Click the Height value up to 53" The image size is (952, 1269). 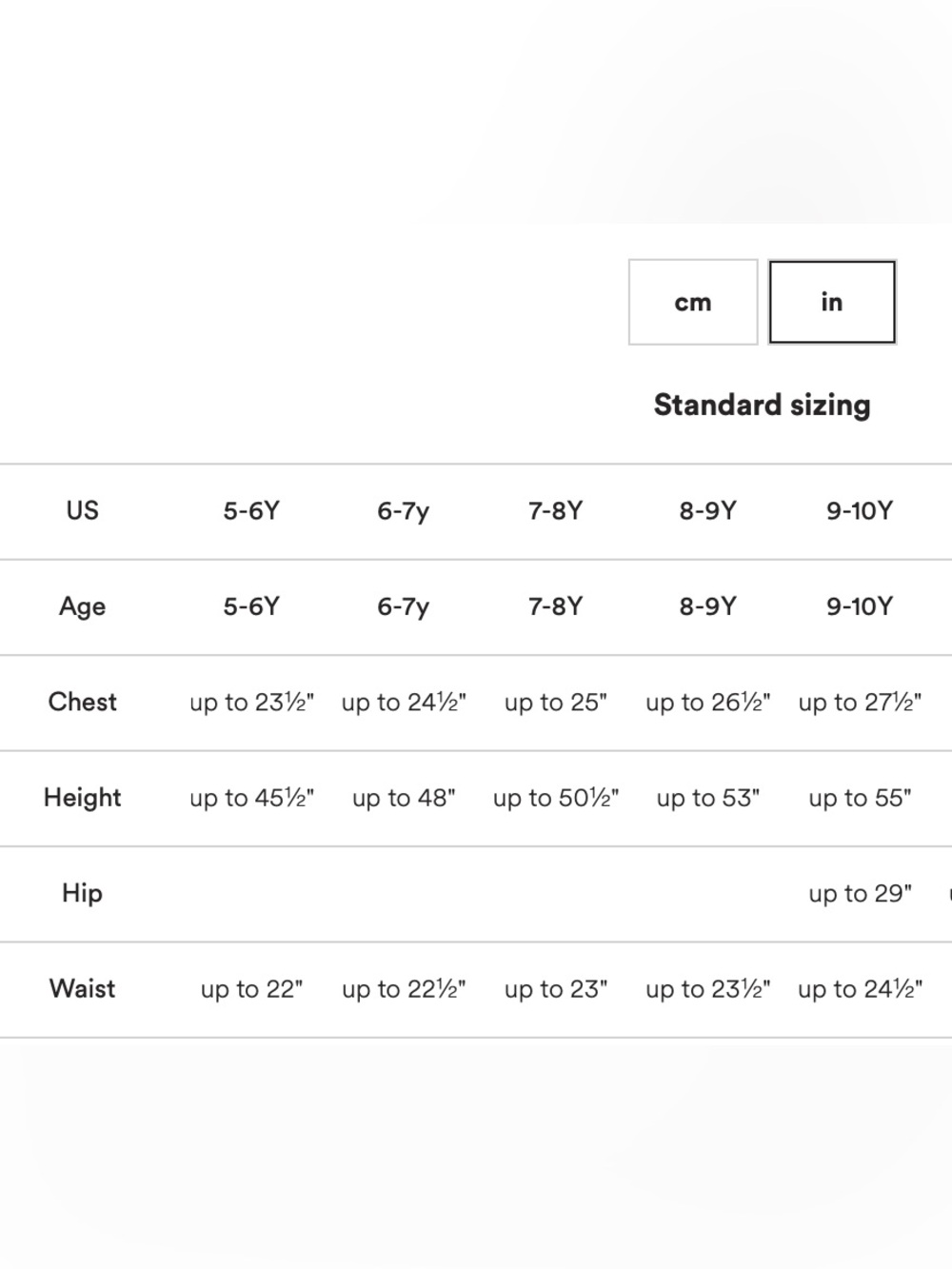point(707,798)
